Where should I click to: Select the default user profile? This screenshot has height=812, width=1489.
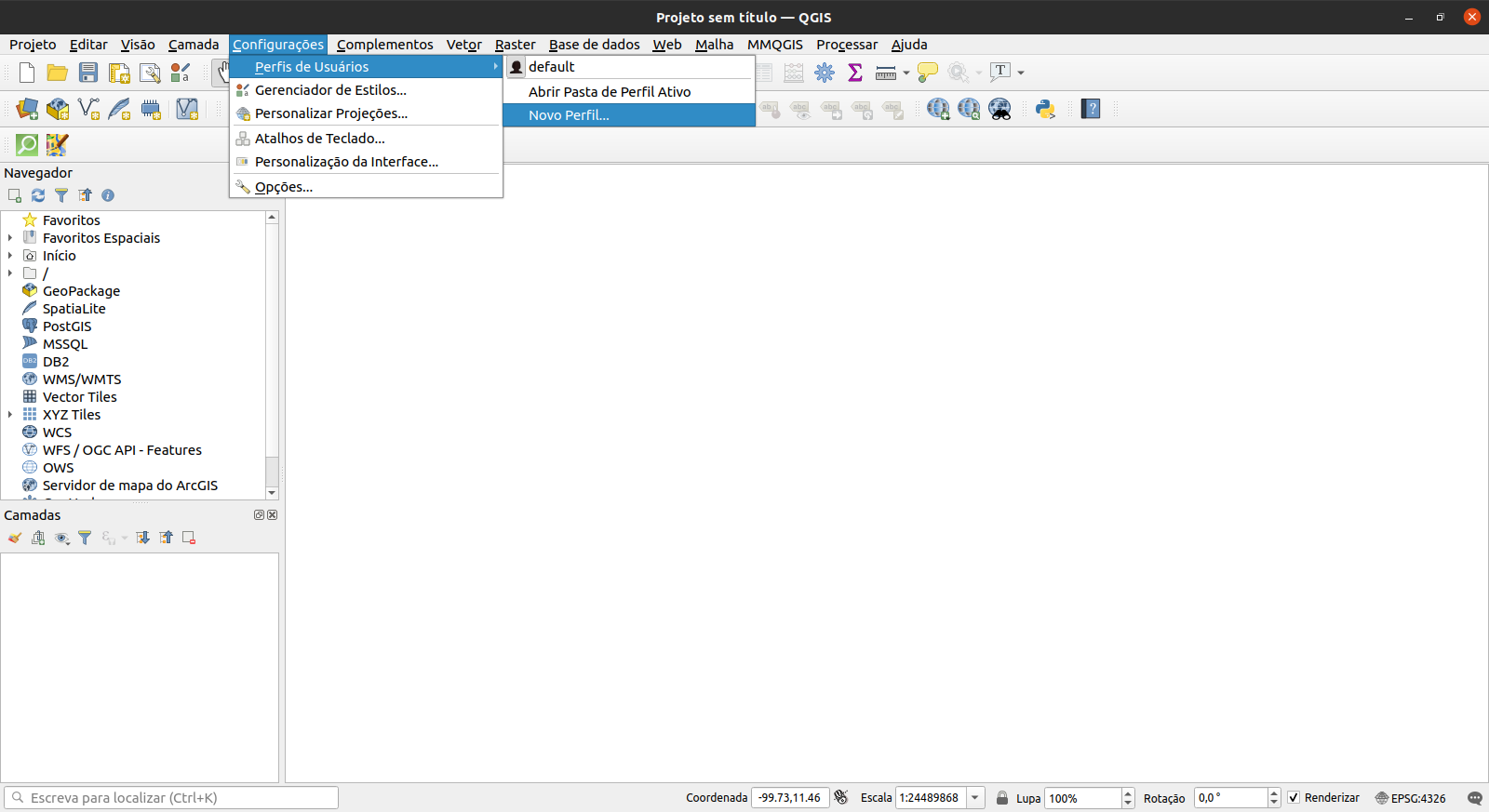pyautogui.click(x=629, y=67)
